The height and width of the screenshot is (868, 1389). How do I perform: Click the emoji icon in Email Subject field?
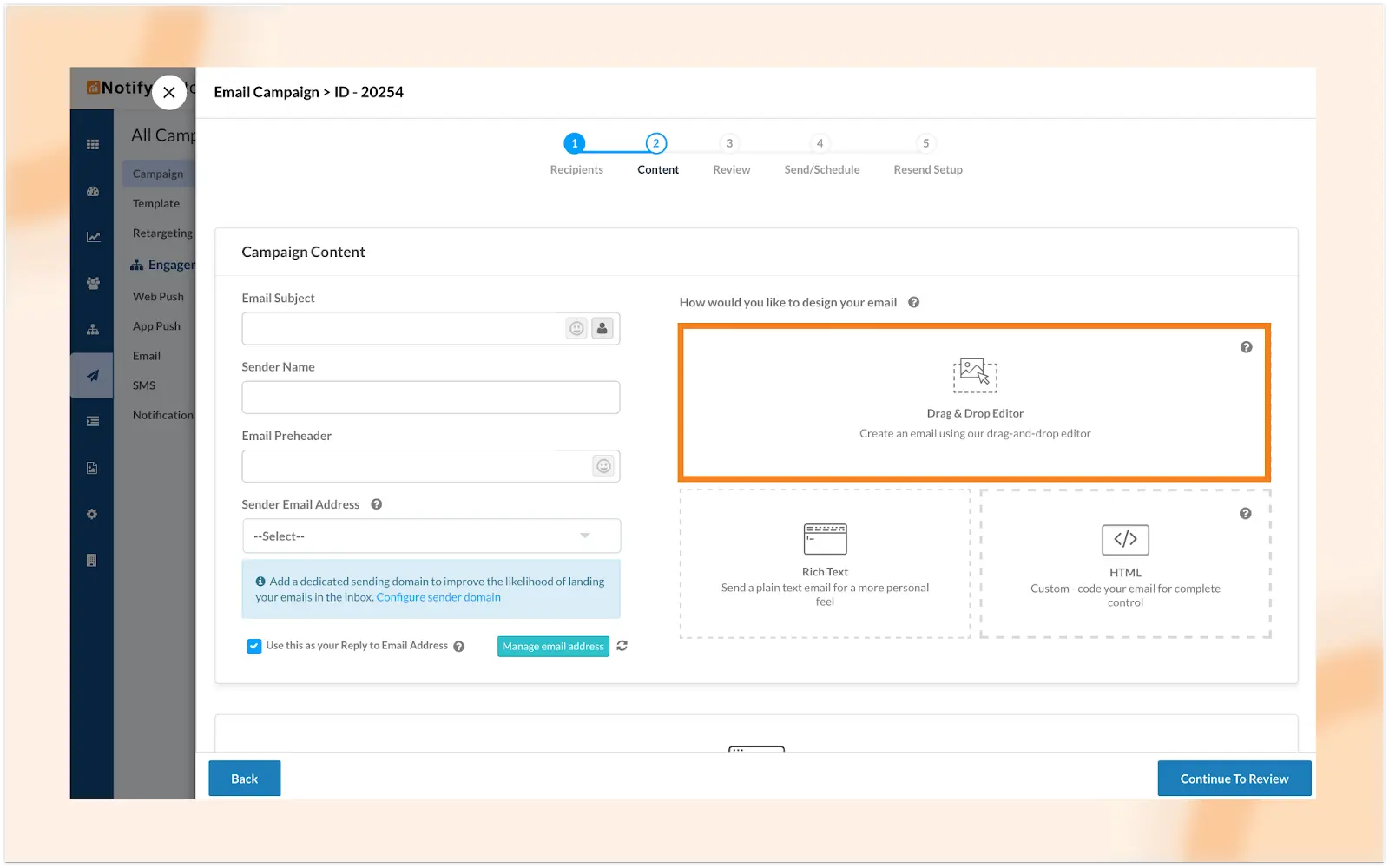click(x=576, y=329)
